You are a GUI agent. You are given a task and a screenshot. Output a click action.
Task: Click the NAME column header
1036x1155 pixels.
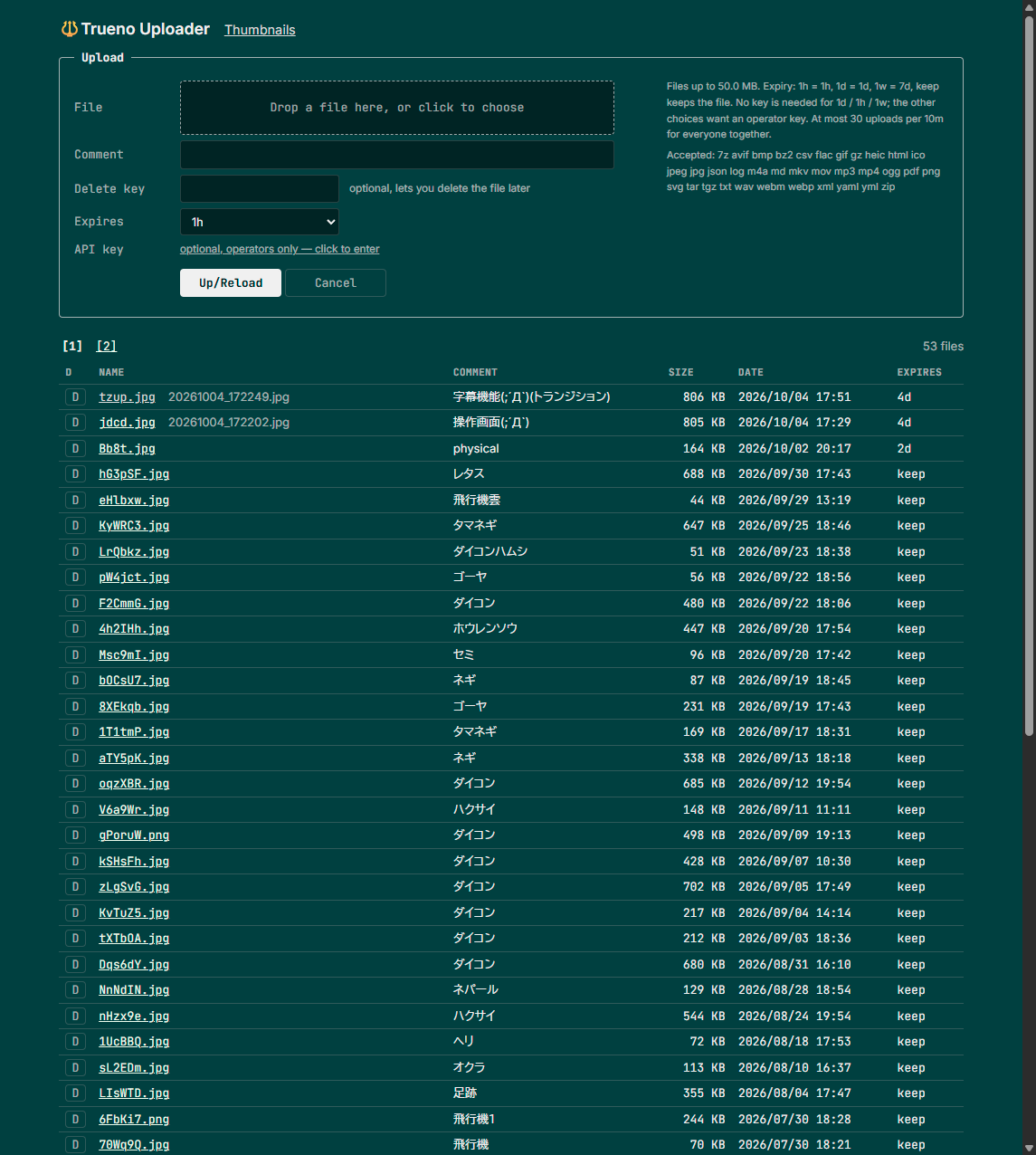pyautogui.click(x=111, y=372)
